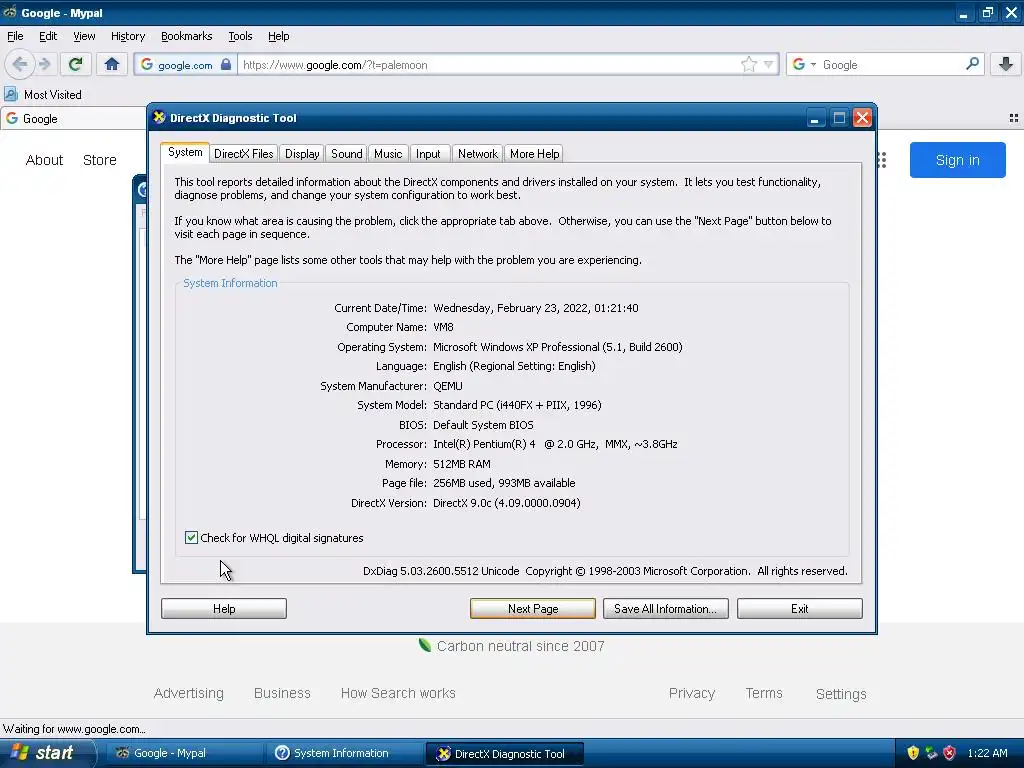Open the browser home page icon
The image size is (1024, 768).
point(112,64)
